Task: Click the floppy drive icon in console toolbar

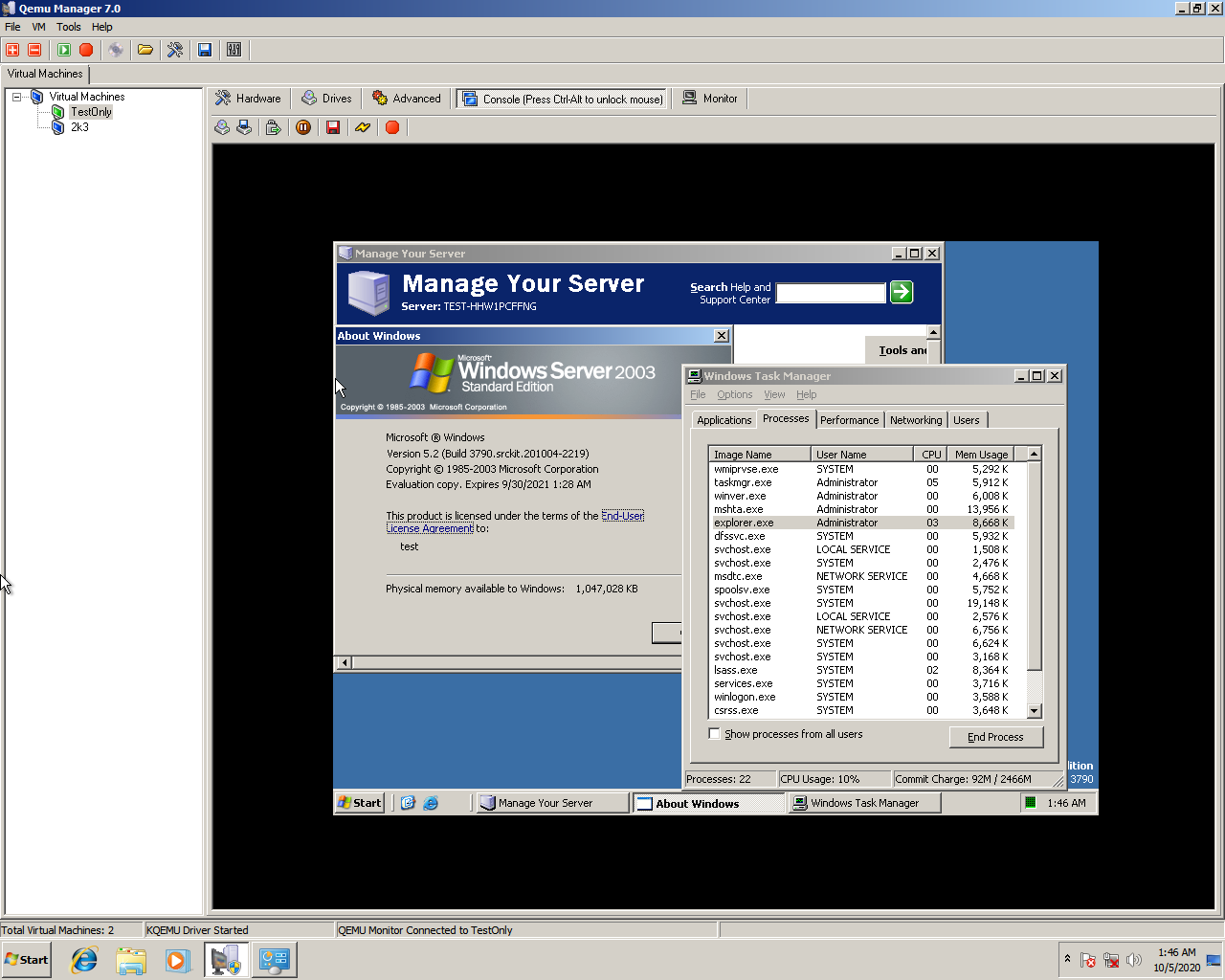Action: [244, 127]
